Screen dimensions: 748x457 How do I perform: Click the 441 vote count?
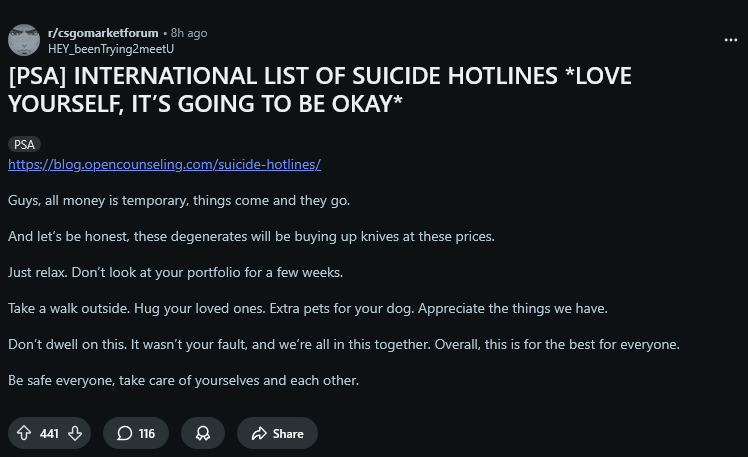[x=49, y=433]
